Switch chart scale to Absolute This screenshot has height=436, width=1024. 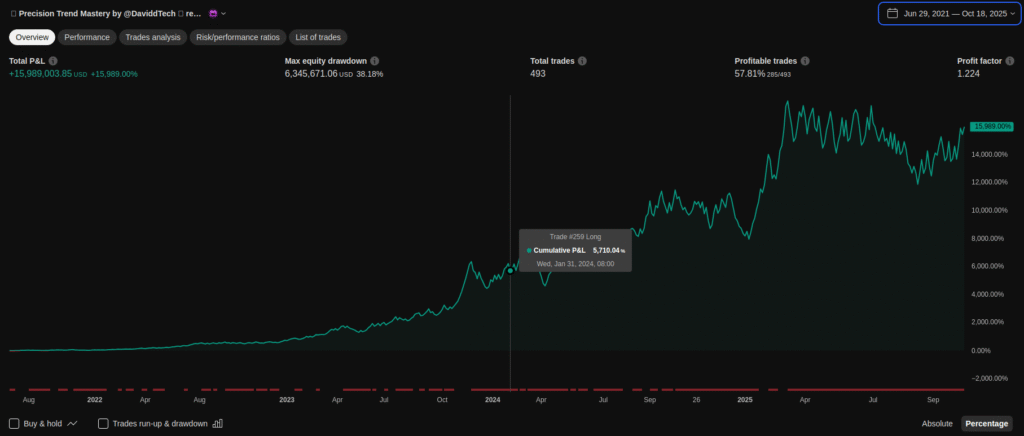pos(937,424)
